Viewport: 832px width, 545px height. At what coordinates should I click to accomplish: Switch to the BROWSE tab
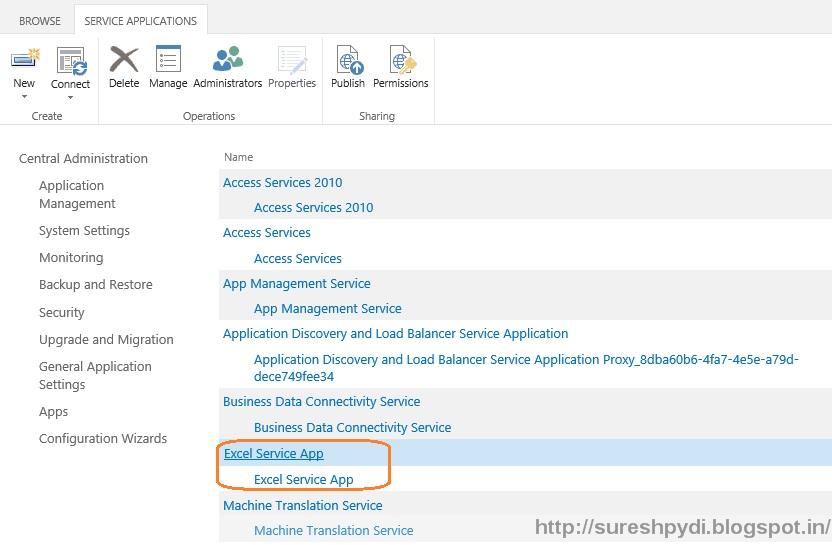click(40, 21)
